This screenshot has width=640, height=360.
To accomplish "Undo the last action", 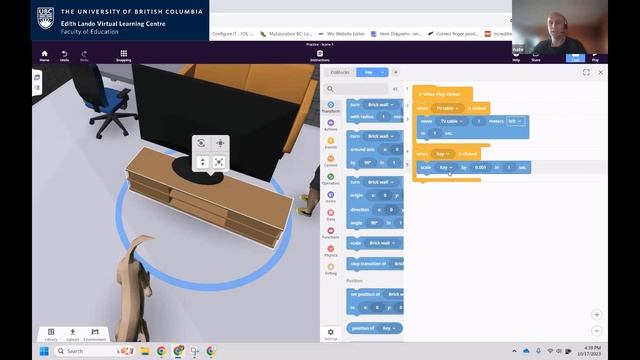I will pyautogui.click(x=64, y=56).
